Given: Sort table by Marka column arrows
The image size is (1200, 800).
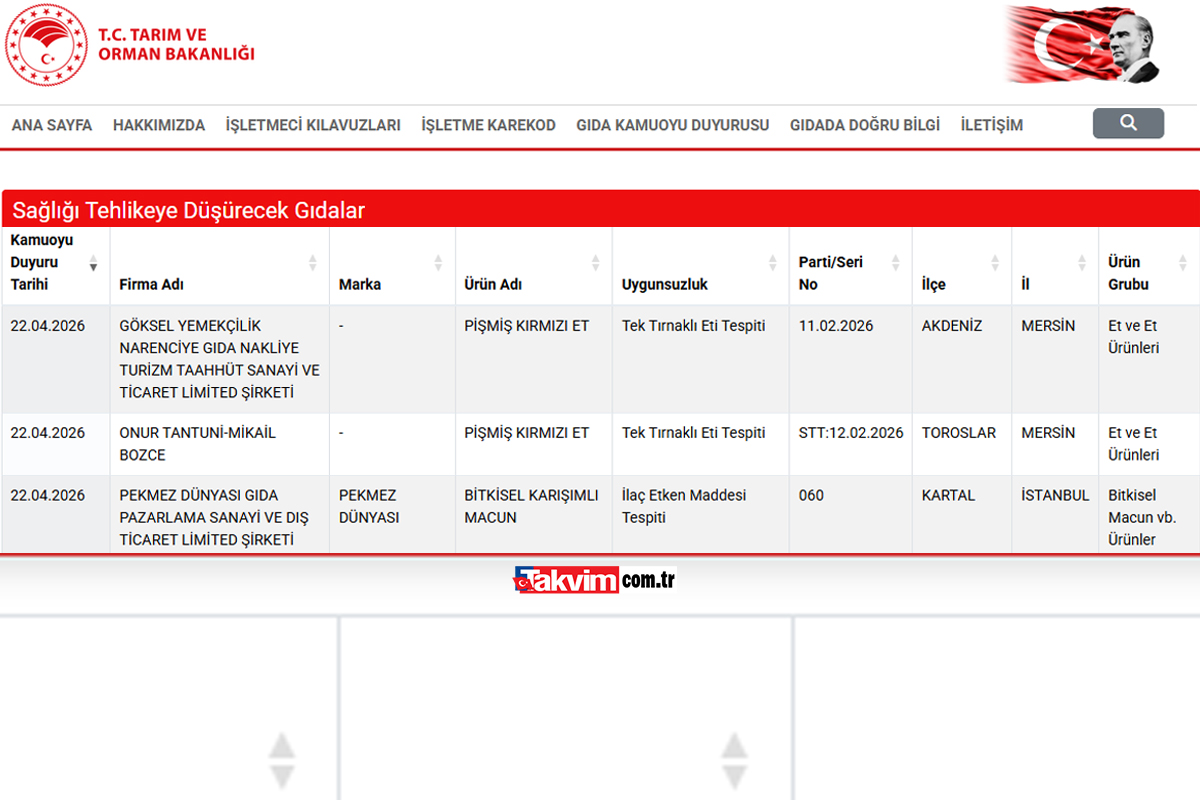Looking at the screenshot, I should (438, 263).
